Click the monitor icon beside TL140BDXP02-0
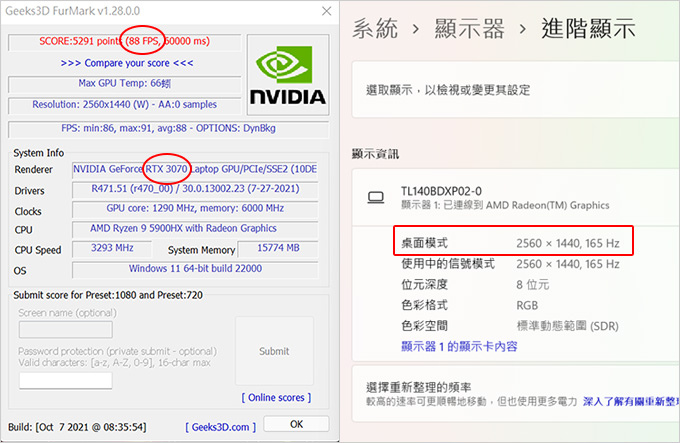The height and width of the screenshot is (443, 680). pos(376,198)
